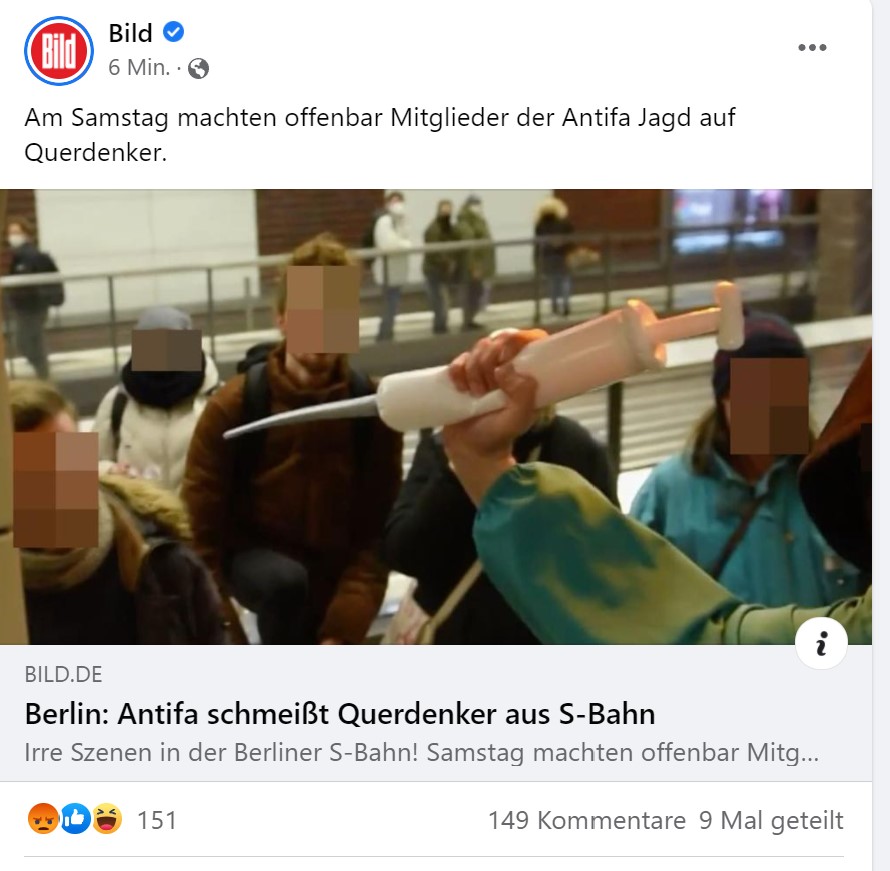
Task: Open the Bild page name link
Action: 131,33
